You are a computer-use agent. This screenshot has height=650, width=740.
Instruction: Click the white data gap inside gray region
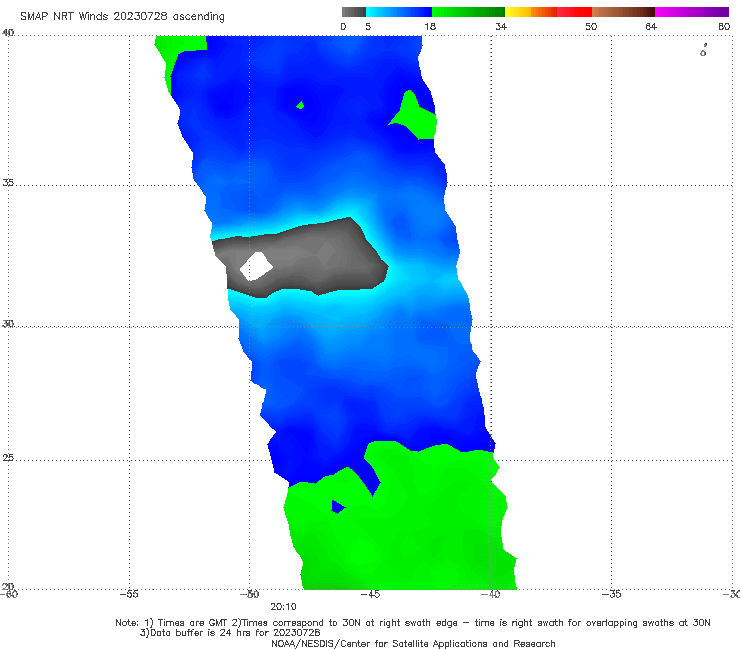coord(256,266)
